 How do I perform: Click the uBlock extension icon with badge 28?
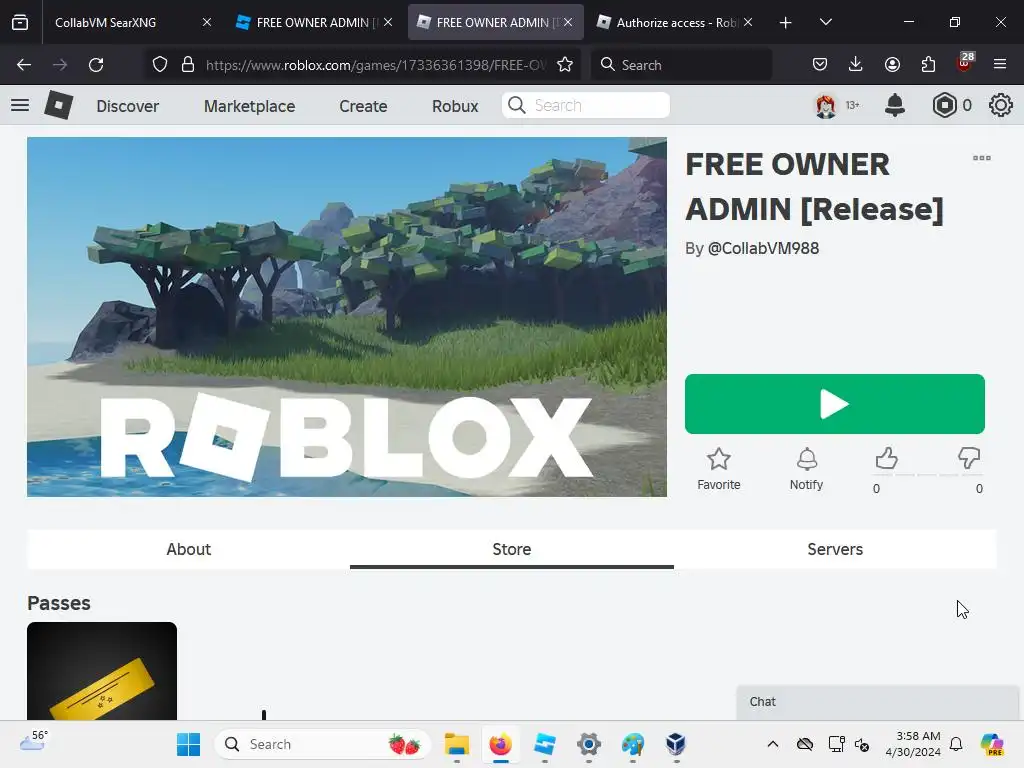click(x=965, y=63)
